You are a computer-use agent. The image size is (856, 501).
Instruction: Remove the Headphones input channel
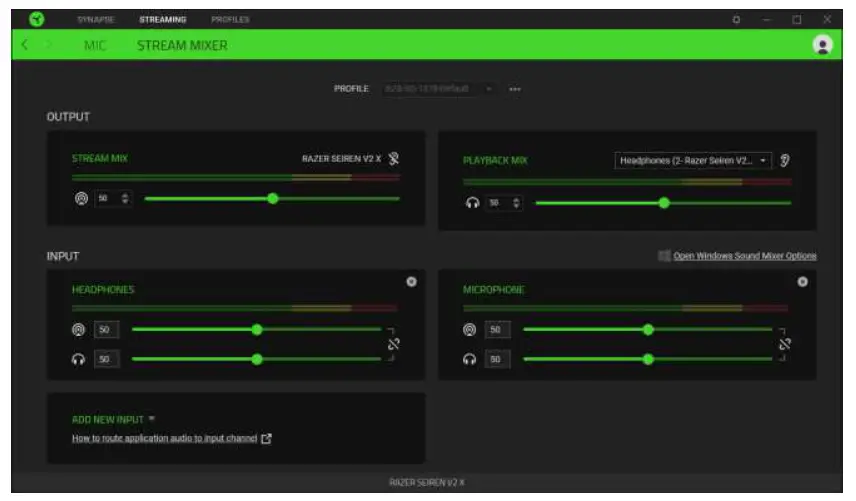tap(412, 282)
